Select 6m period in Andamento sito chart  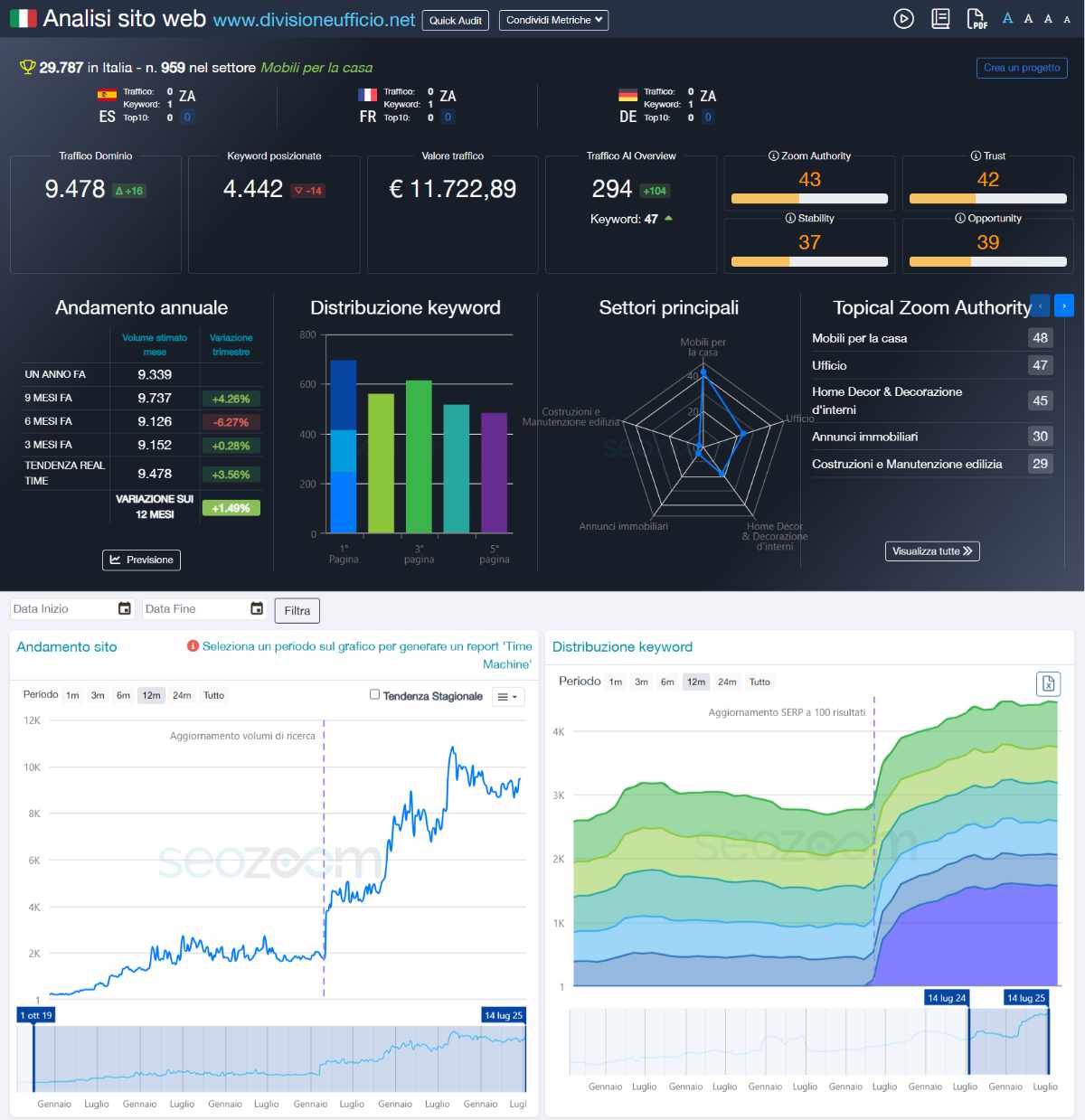(123, 696)
